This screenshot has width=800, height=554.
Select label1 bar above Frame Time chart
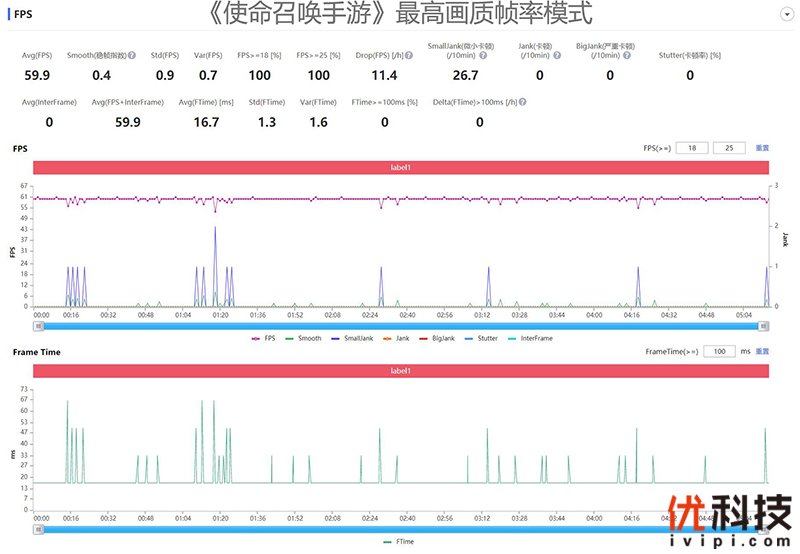tap(400, 371)
